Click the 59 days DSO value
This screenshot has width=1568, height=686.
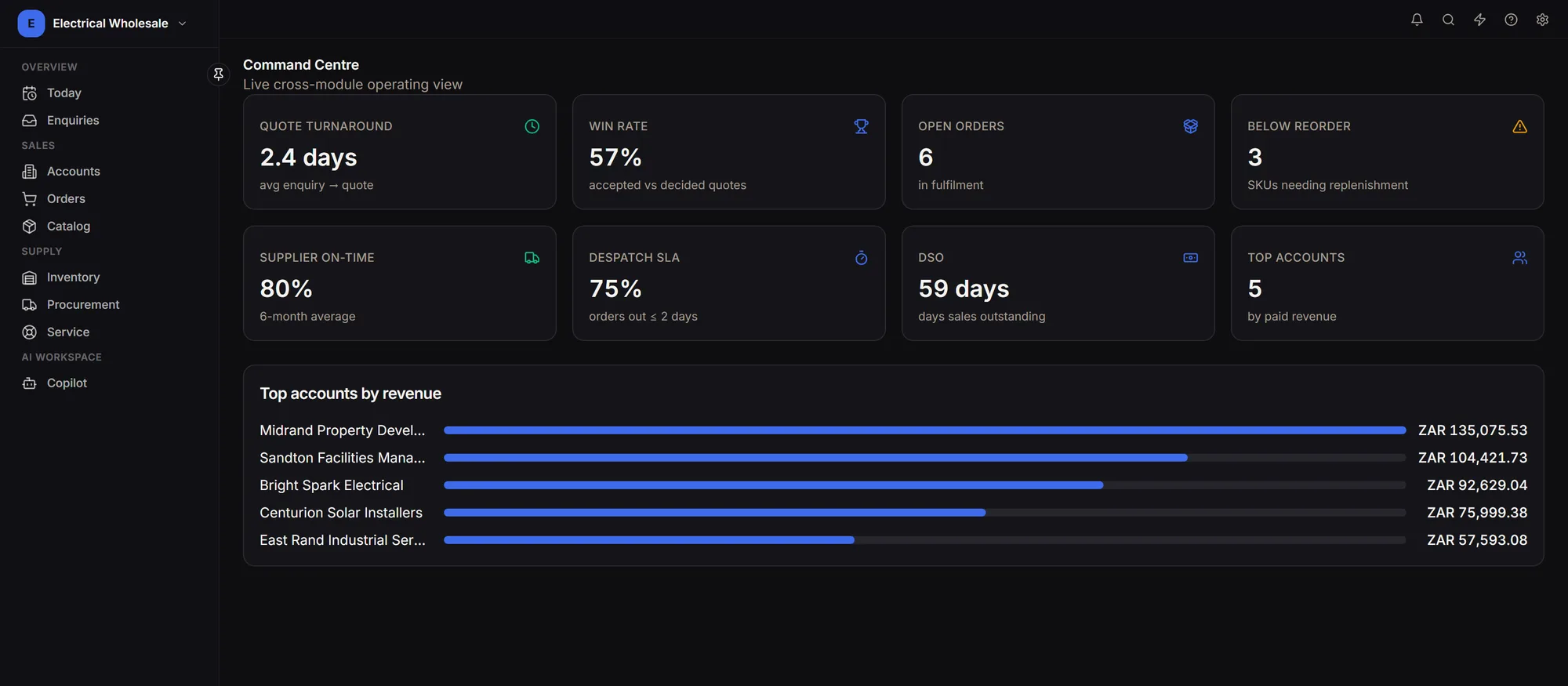pos(964,289)
